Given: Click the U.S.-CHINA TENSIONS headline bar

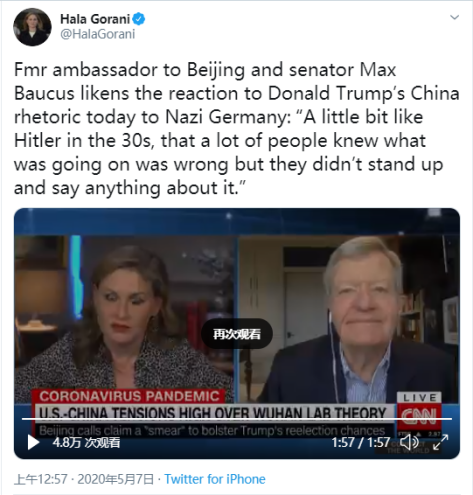Looking at the screenshot, I should (x=213, y=413).
